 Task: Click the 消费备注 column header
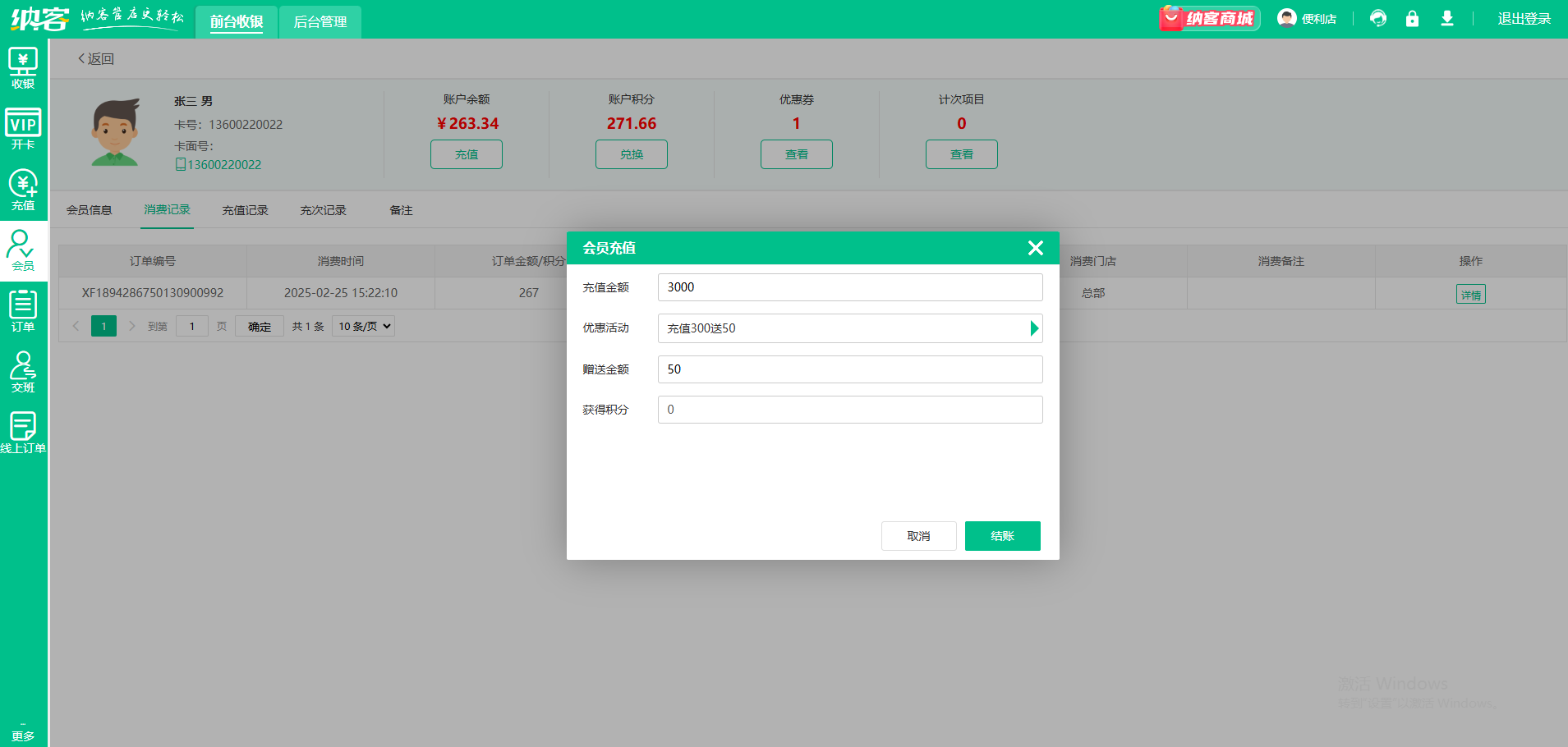[1281, 261]
